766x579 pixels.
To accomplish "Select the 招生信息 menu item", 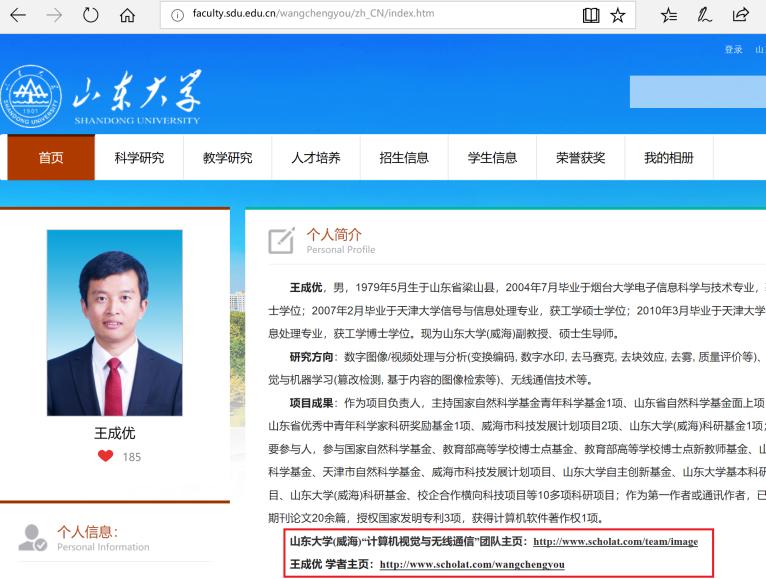I will pyautogui.click(x=404, y=157).
